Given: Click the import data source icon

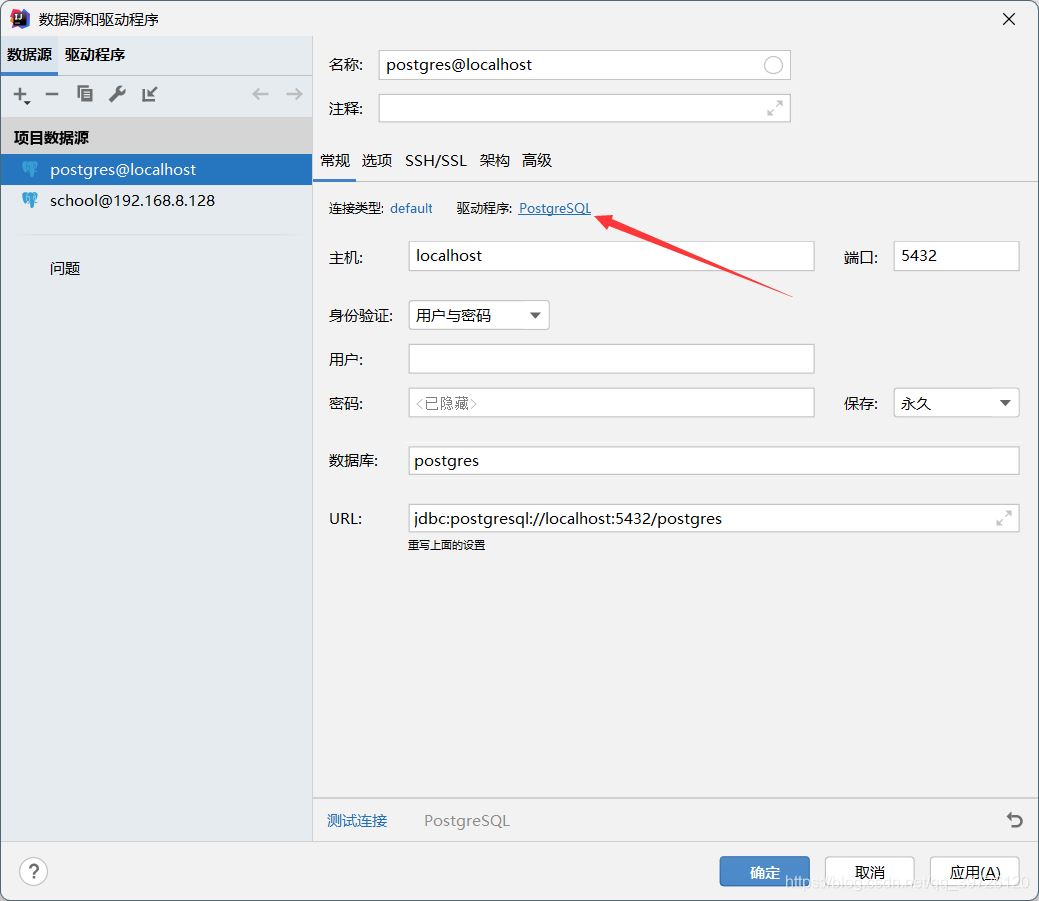Looking at the screenshot, I should pyautogui.click(x=149, y=94).
